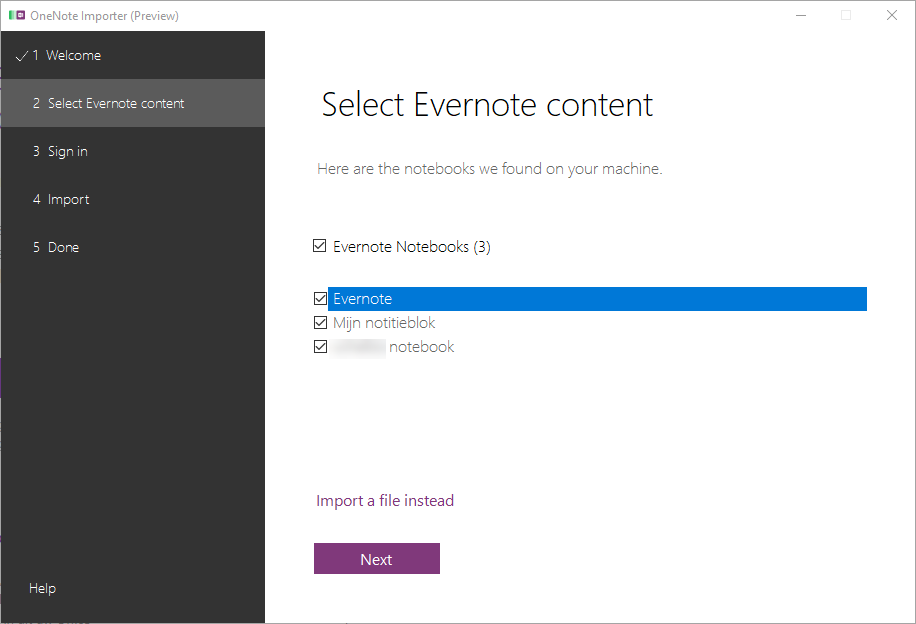
Task: Click the Next button
Action: point(376,558)
